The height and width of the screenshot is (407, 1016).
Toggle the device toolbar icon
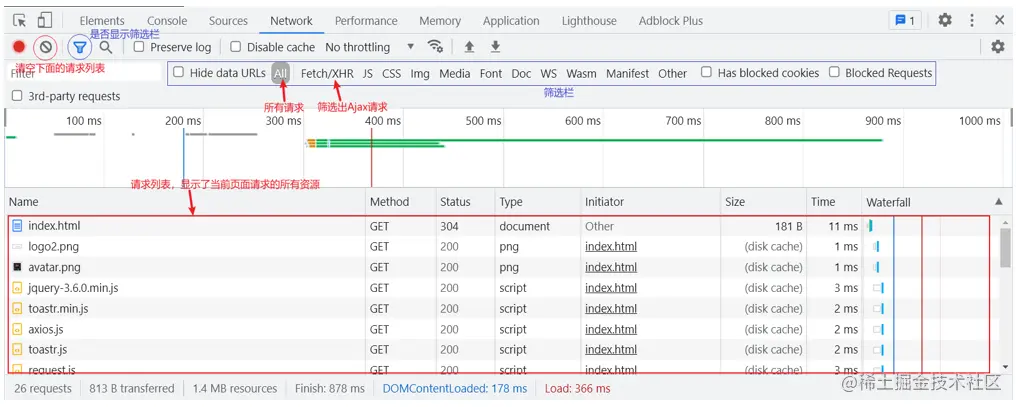[45, 20]
